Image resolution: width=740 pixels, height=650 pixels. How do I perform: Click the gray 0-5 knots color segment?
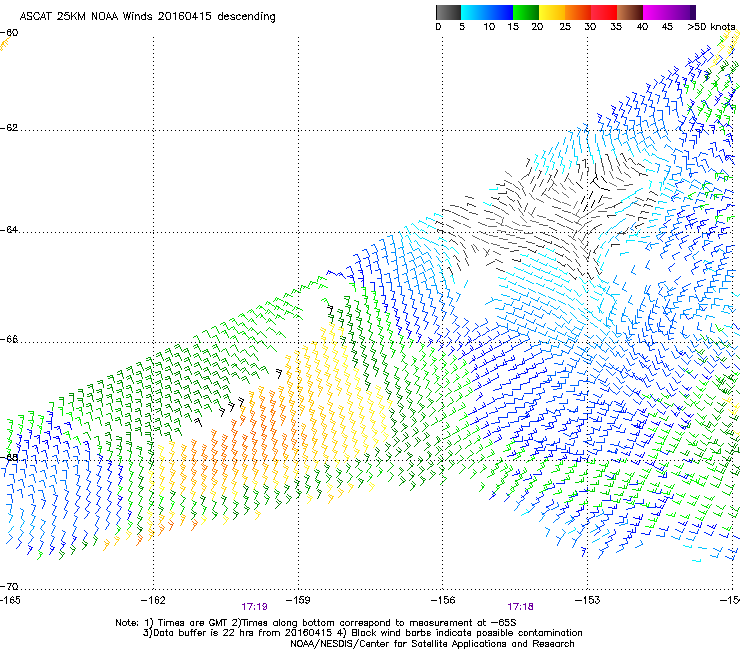coord(448,12)
